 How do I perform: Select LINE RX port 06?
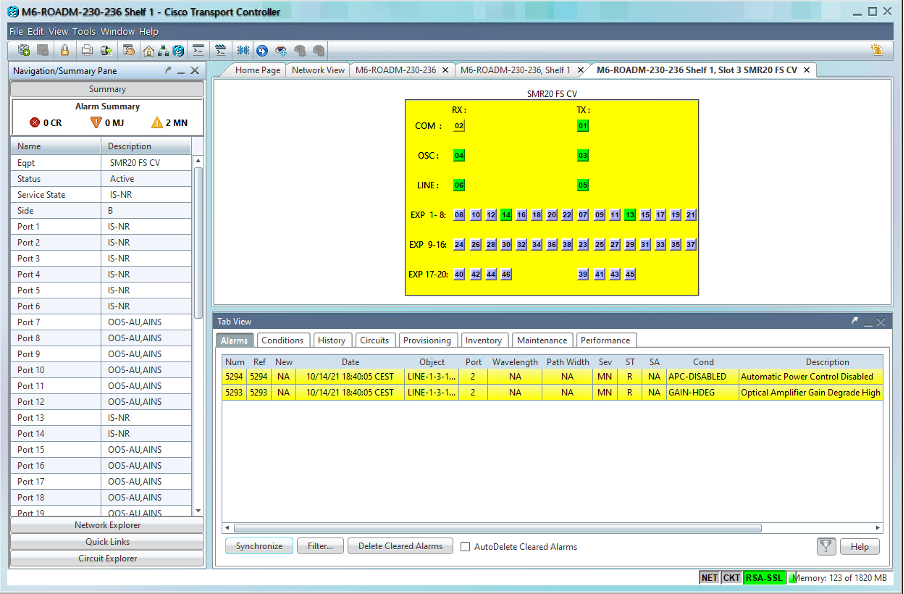coord(459,185)
